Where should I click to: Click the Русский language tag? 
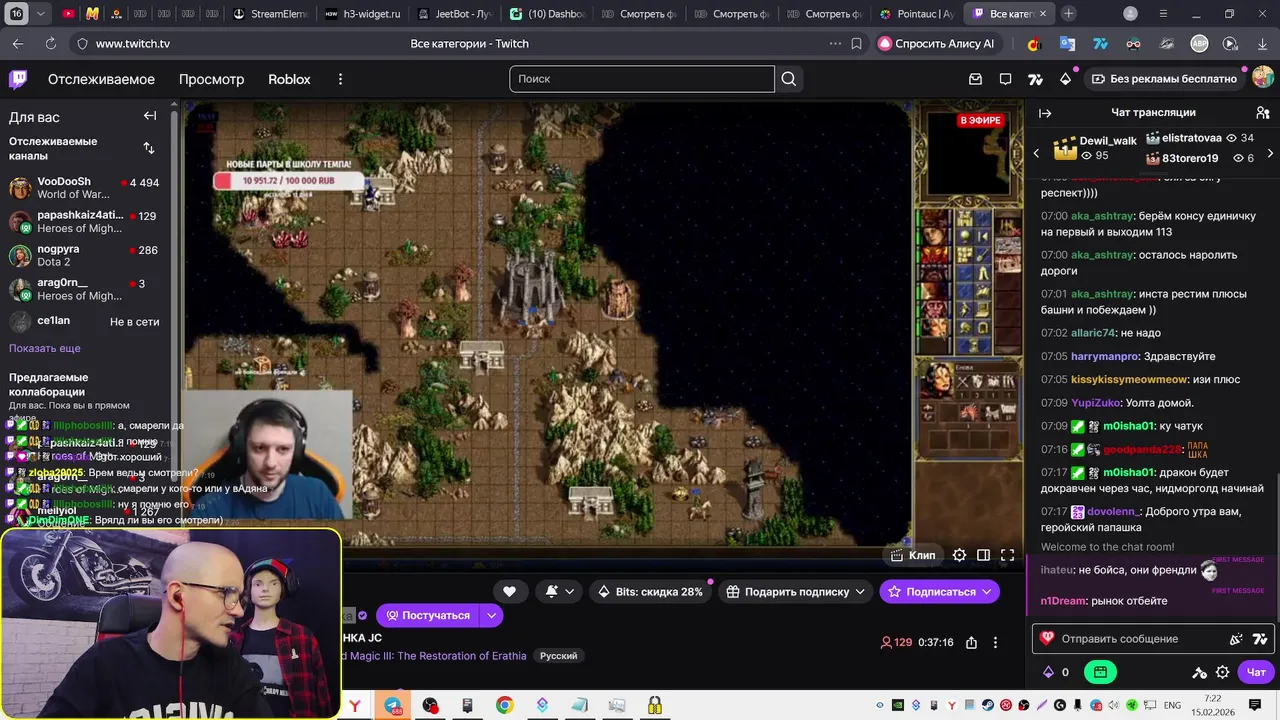pos(558,656)
